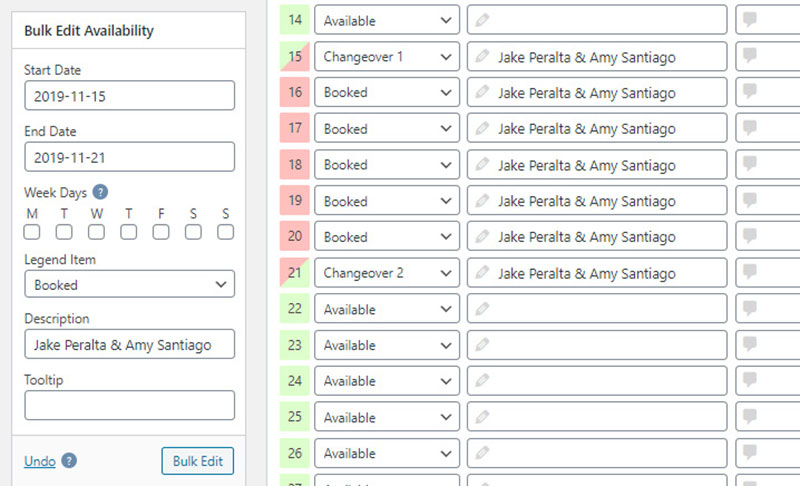Open tooltip comment icon for day 18
Viewport: 800px width, 486px height.
point(749,164)
